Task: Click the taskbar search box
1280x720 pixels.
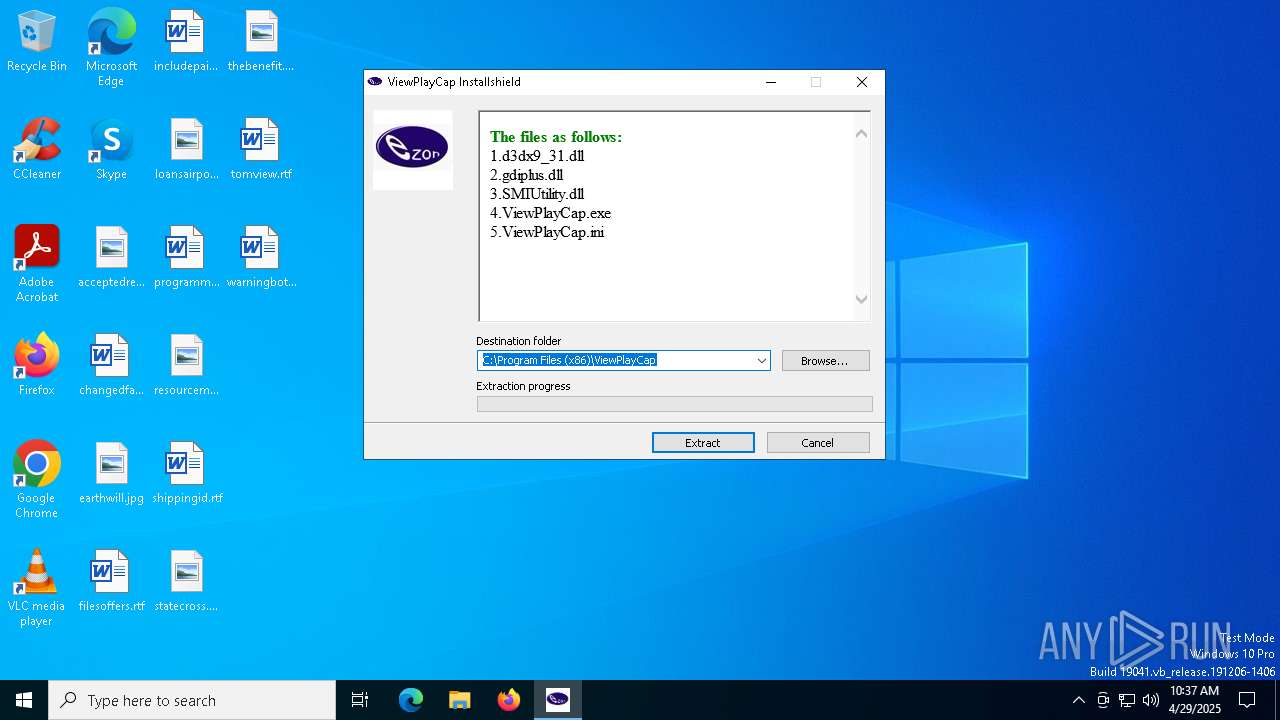Action: coord(192,700)
